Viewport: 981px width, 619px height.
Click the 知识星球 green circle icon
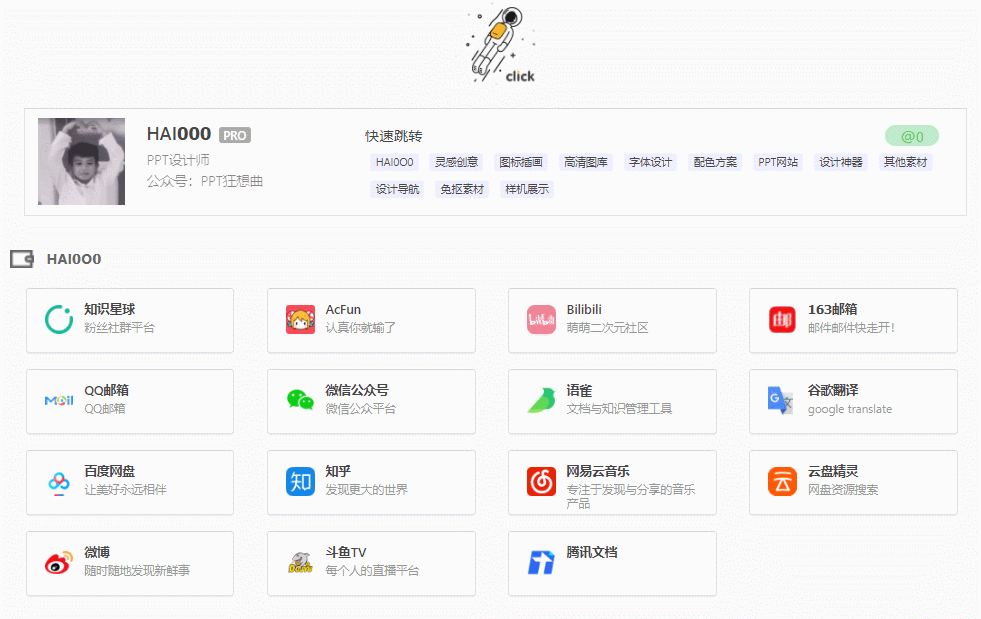click(59, 320)
